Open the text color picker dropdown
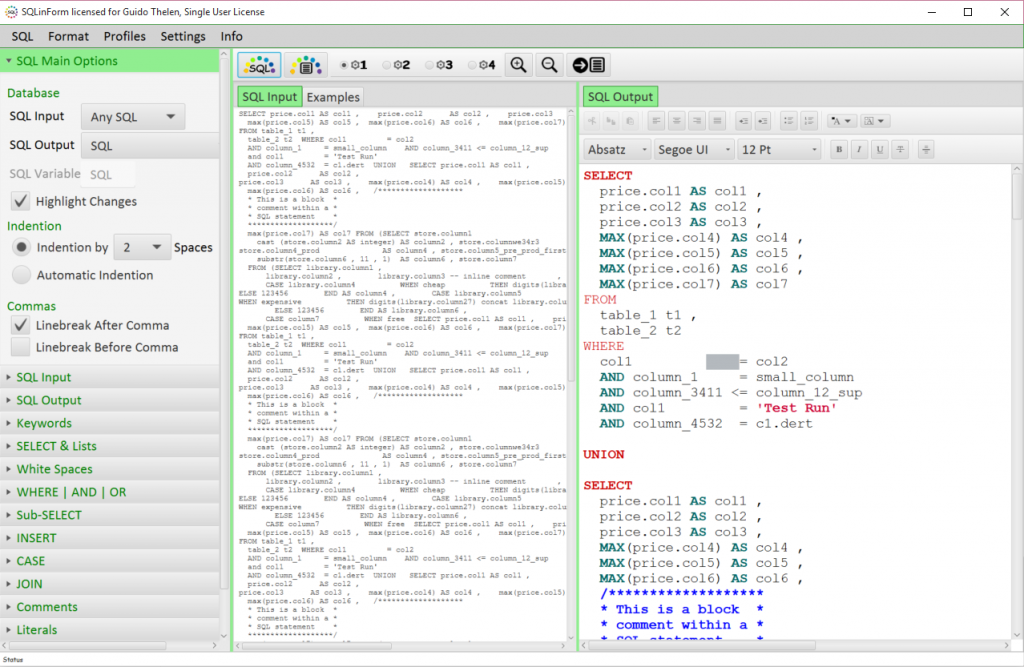 [841, 121]
